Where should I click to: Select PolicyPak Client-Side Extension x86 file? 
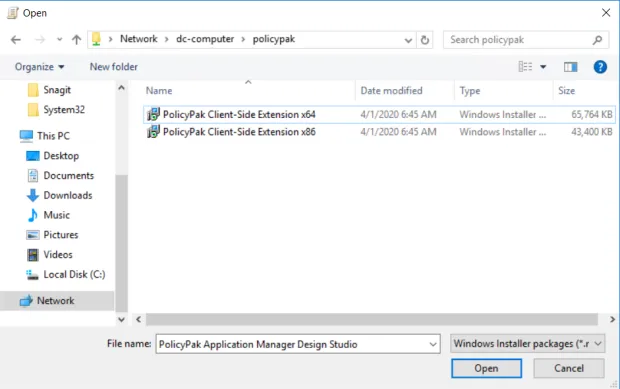[x=379, y=132]
